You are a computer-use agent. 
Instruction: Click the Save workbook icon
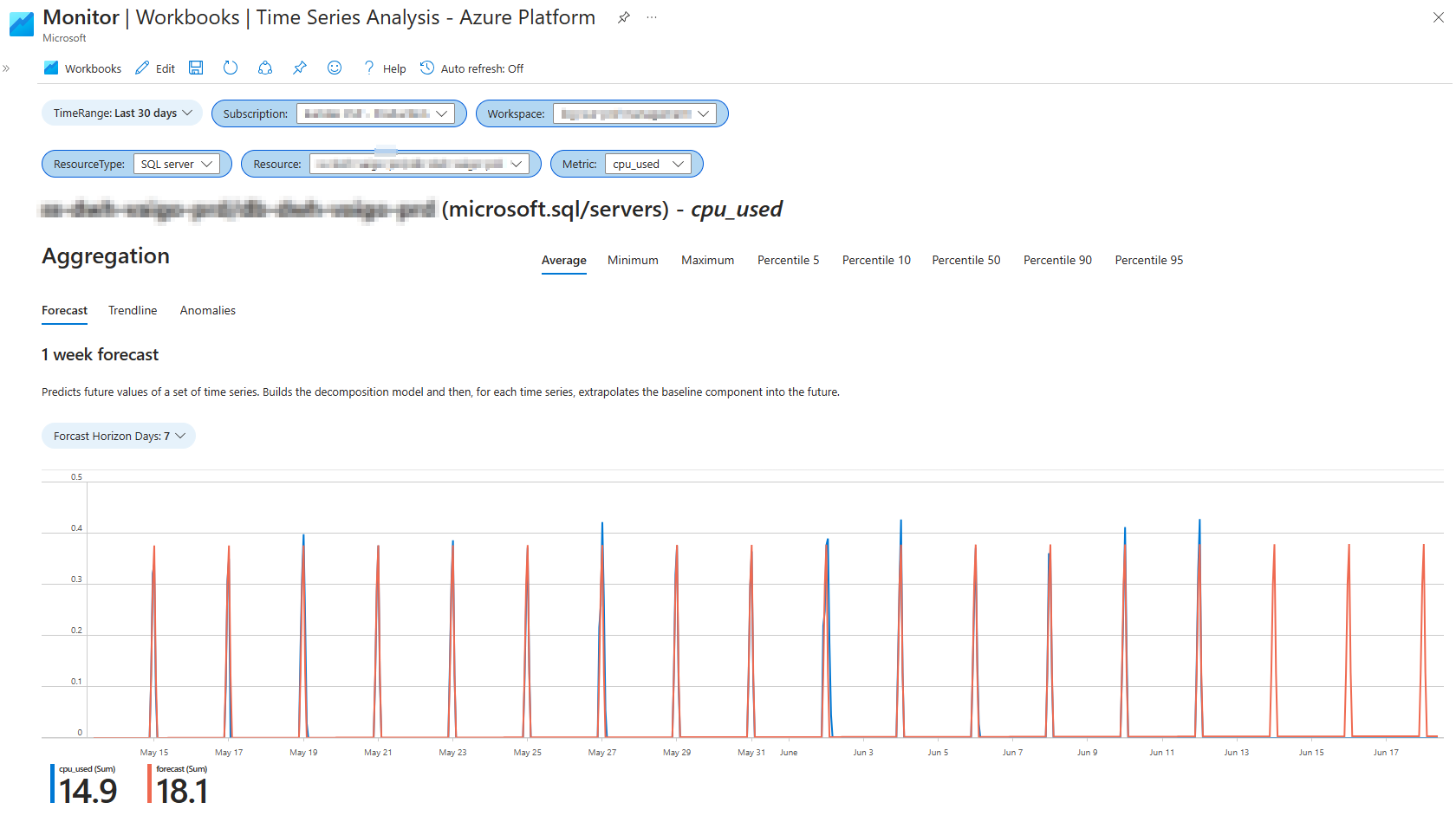[196, 68]
